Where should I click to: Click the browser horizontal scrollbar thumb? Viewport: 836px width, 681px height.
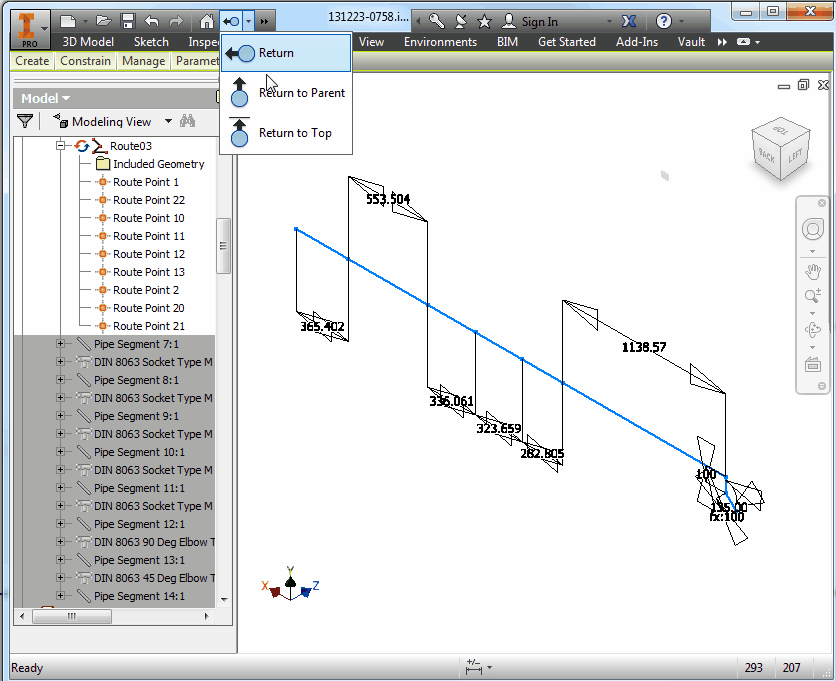[72, 616]
